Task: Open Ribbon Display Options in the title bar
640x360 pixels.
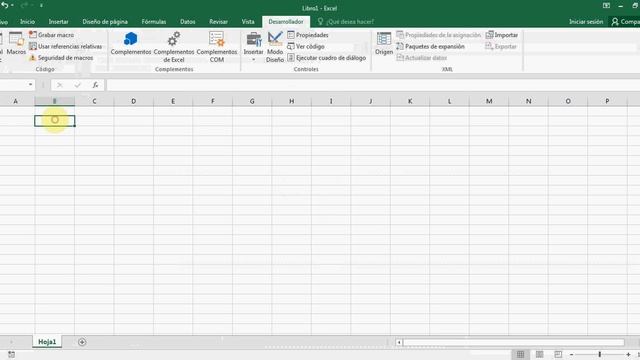Action: click(607, 6)
